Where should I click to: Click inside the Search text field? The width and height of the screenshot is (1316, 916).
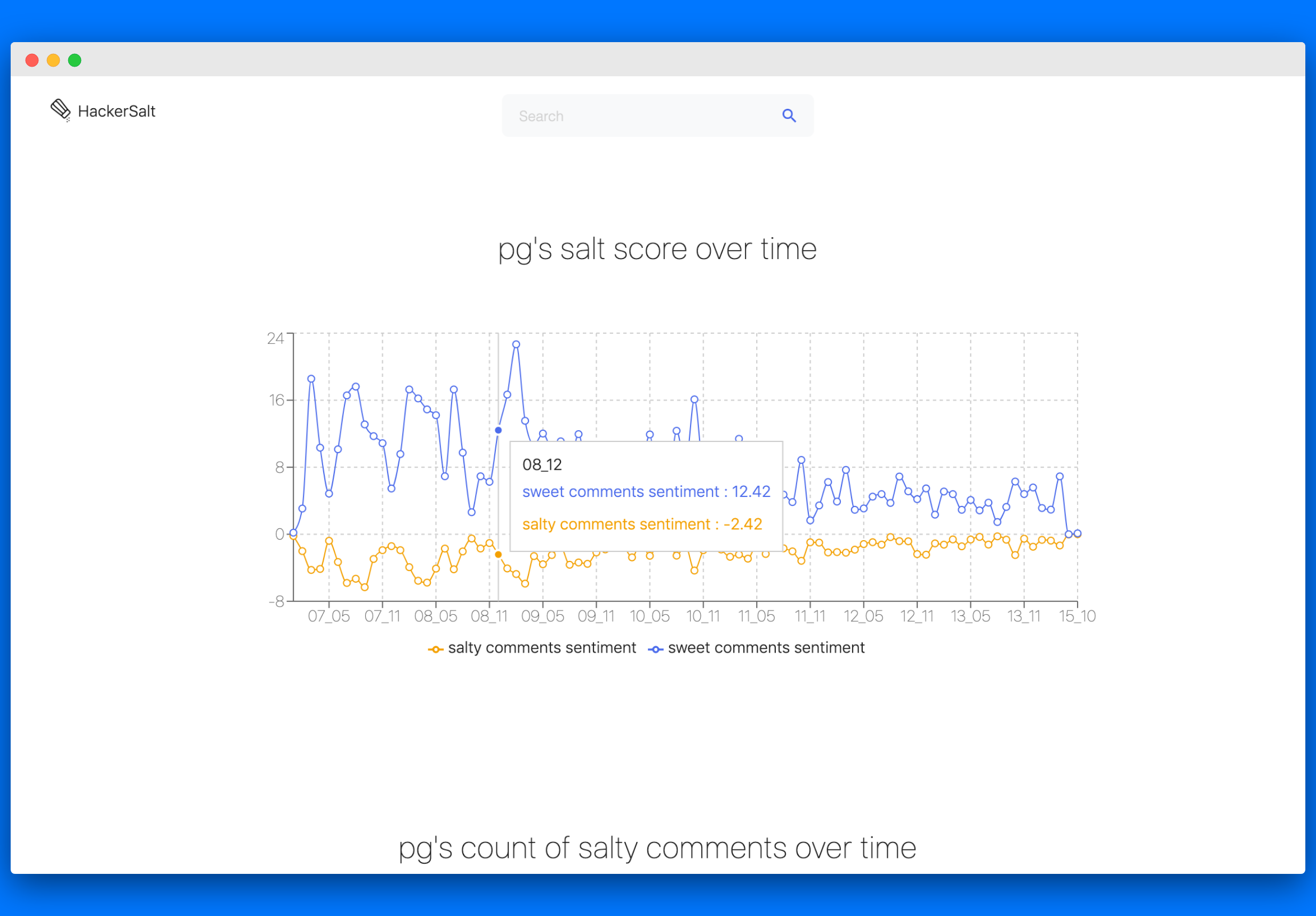(636, 116)
